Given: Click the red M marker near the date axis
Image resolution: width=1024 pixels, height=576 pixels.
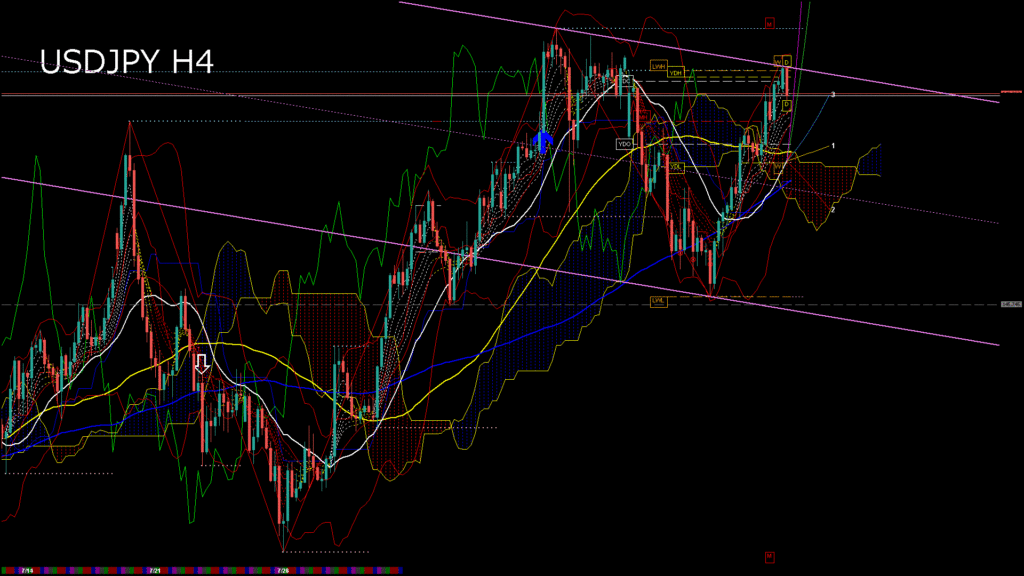Looking at the screenshot, I should [x=769, y=557].
